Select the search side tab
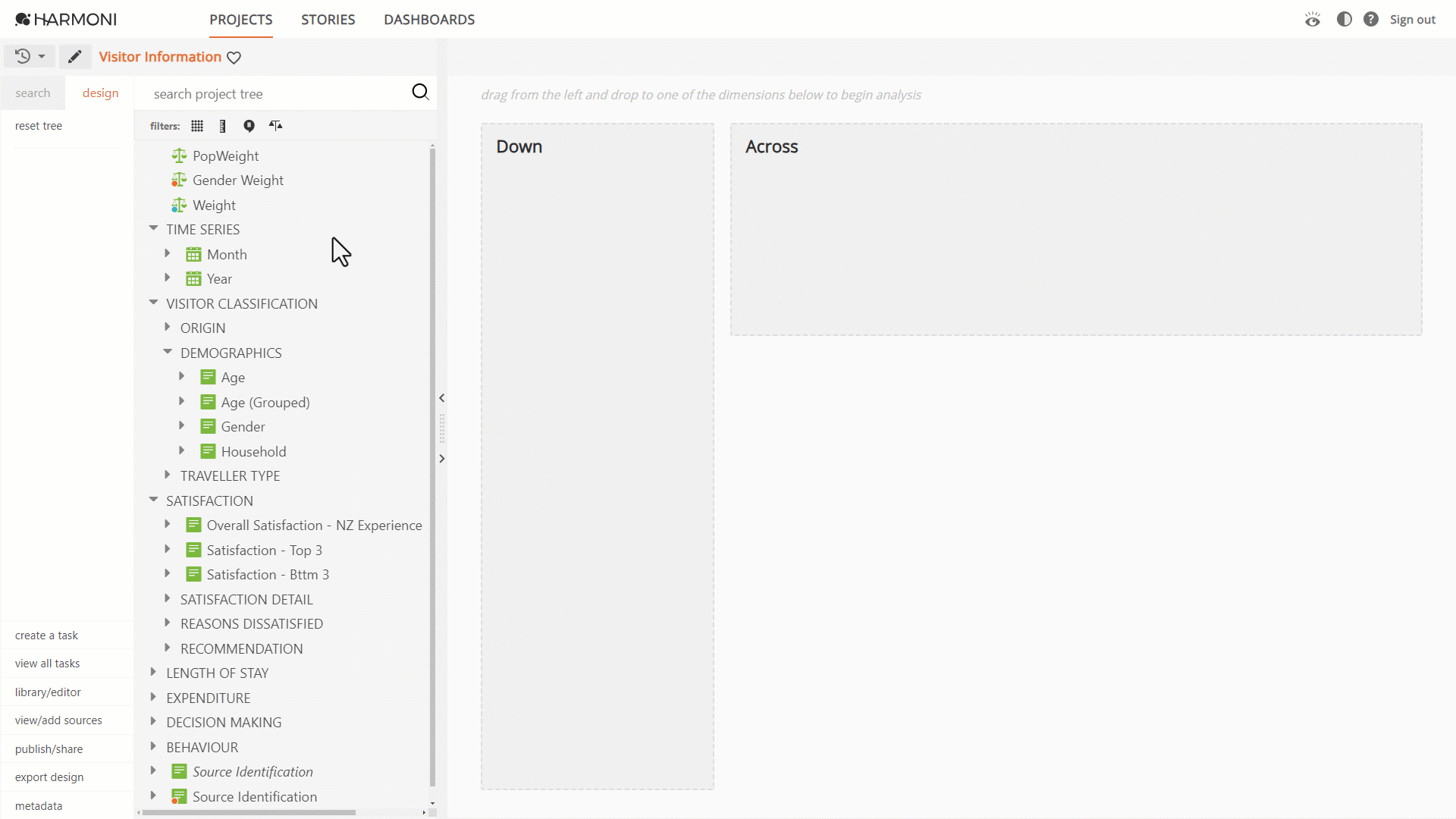The height and width of the screenshot is (819, 1456). (x=33, y=93)
